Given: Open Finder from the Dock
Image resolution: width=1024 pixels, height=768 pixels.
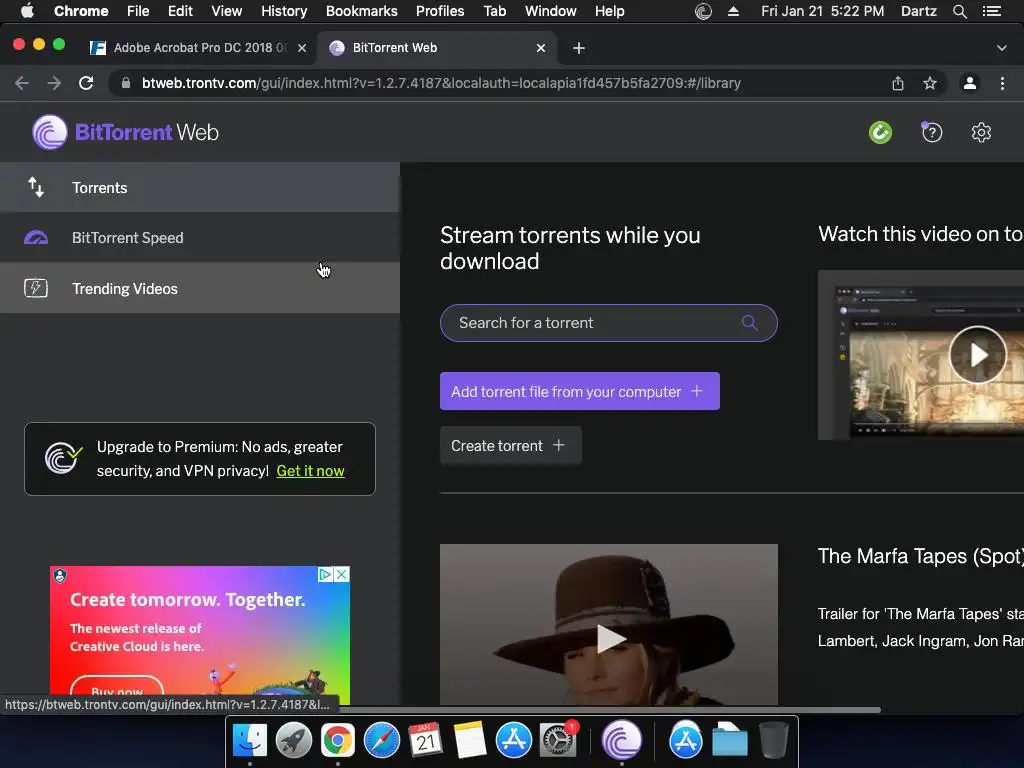Looking at the screenshot, I should click(x=249, y=741).
